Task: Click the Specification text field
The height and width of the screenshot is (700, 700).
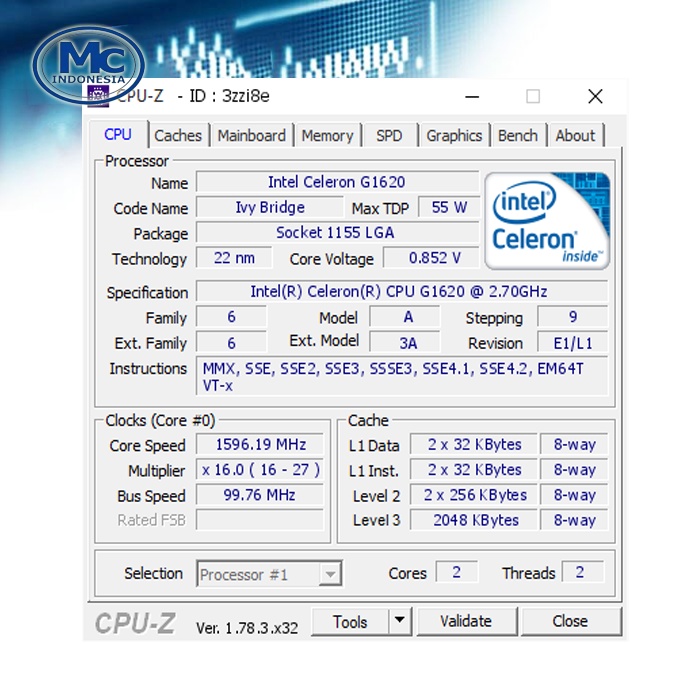Action: [x=400, y=292]
